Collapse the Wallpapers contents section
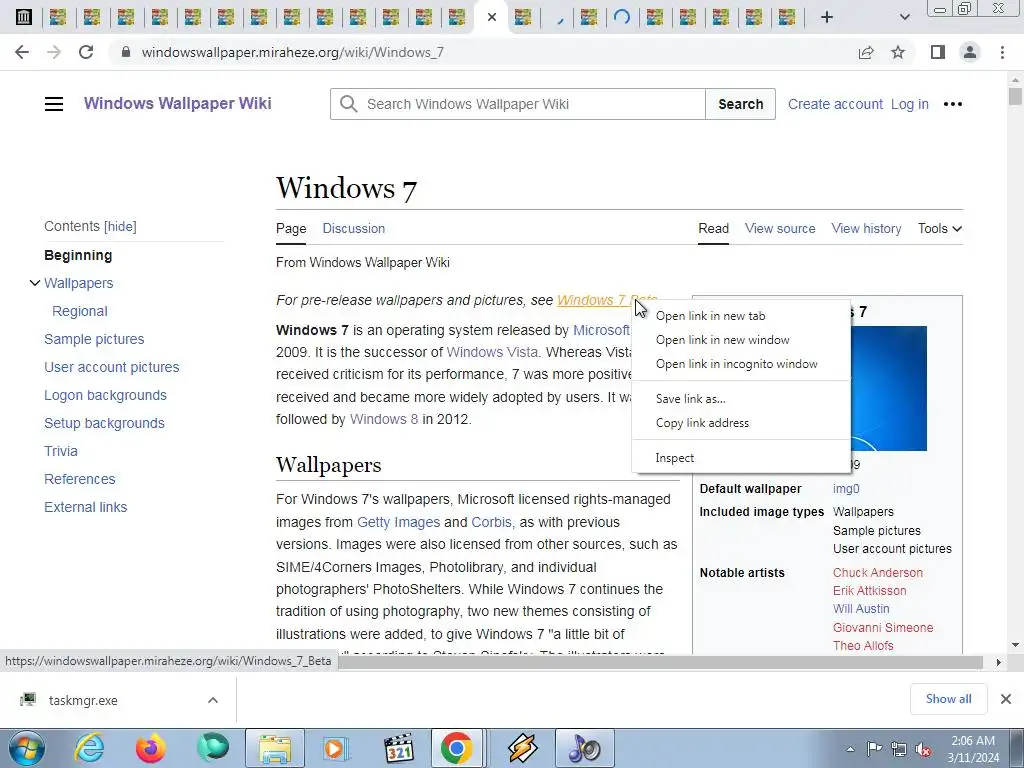Viewport: 1024px width, 768px height. click(35, 283)
